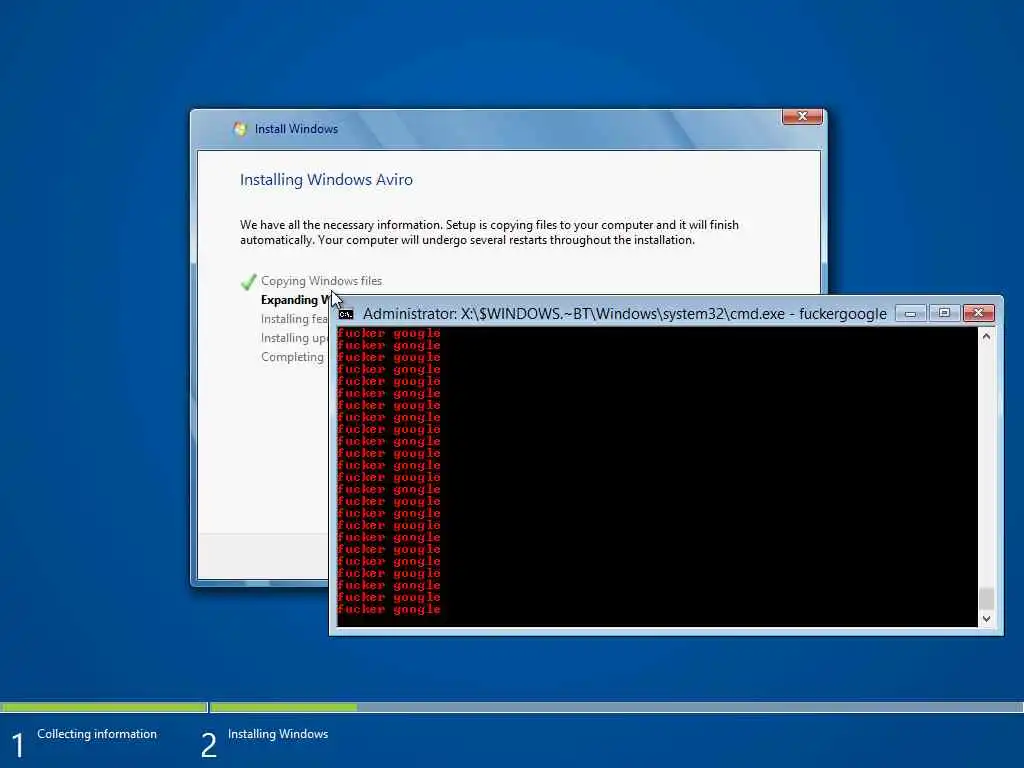This screenshot has width=1024, height=768.
Task: Minimize the Administrator cmd.exe window
Action: coord(910,313)
